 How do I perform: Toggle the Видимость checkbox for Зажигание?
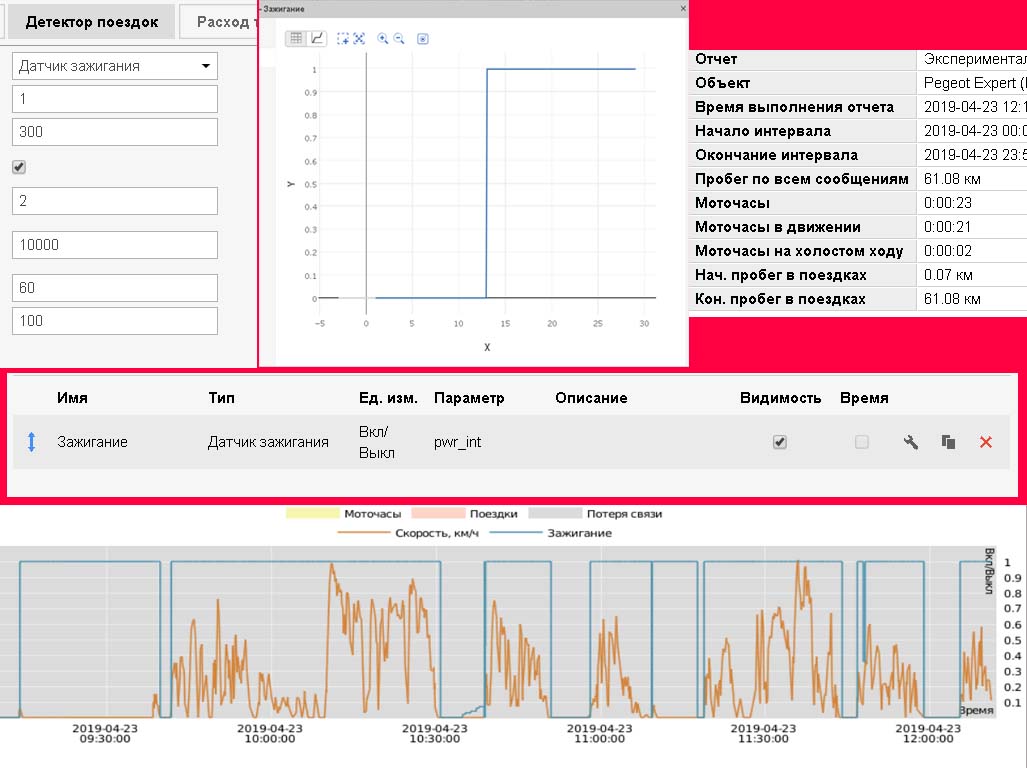pos(780,442)
